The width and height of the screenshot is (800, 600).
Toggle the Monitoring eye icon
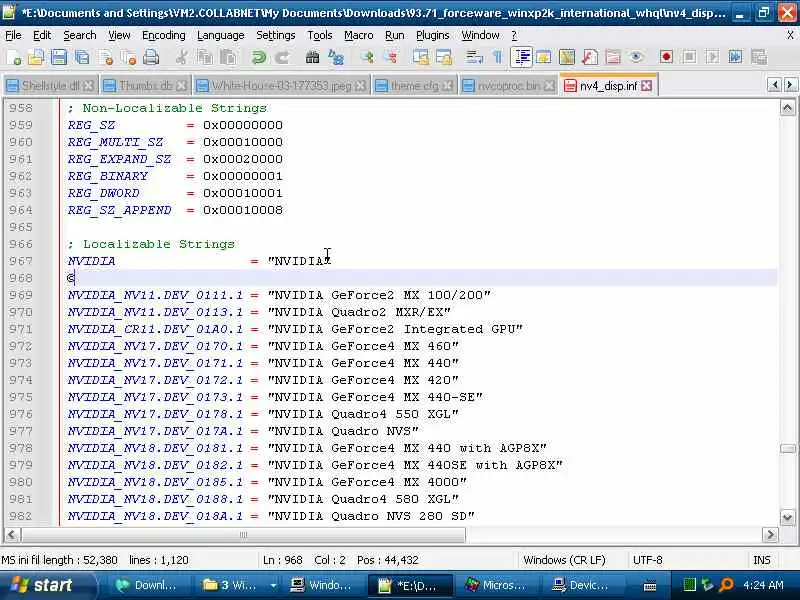pos(636,57)
